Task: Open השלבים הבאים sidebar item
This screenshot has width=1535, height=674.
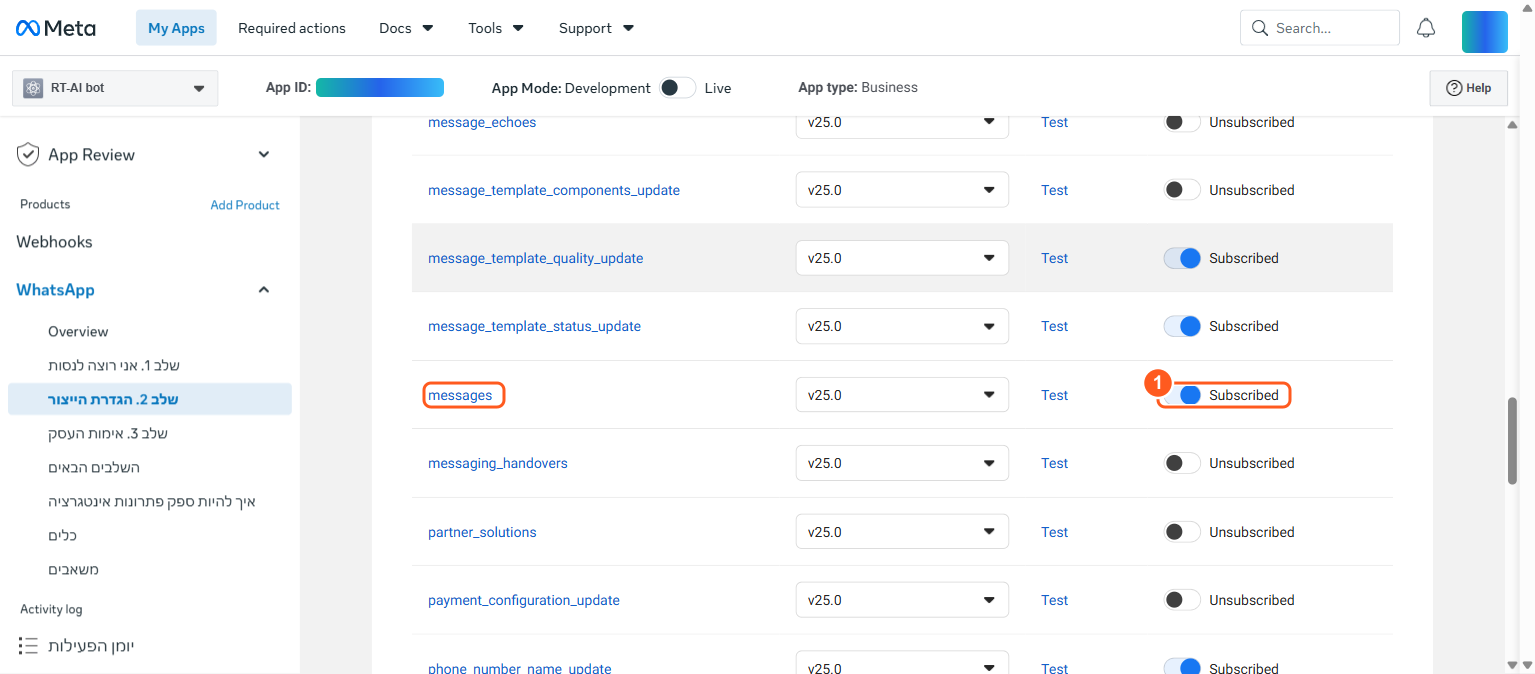Action: pyautogui.click(x=94, y=467)
